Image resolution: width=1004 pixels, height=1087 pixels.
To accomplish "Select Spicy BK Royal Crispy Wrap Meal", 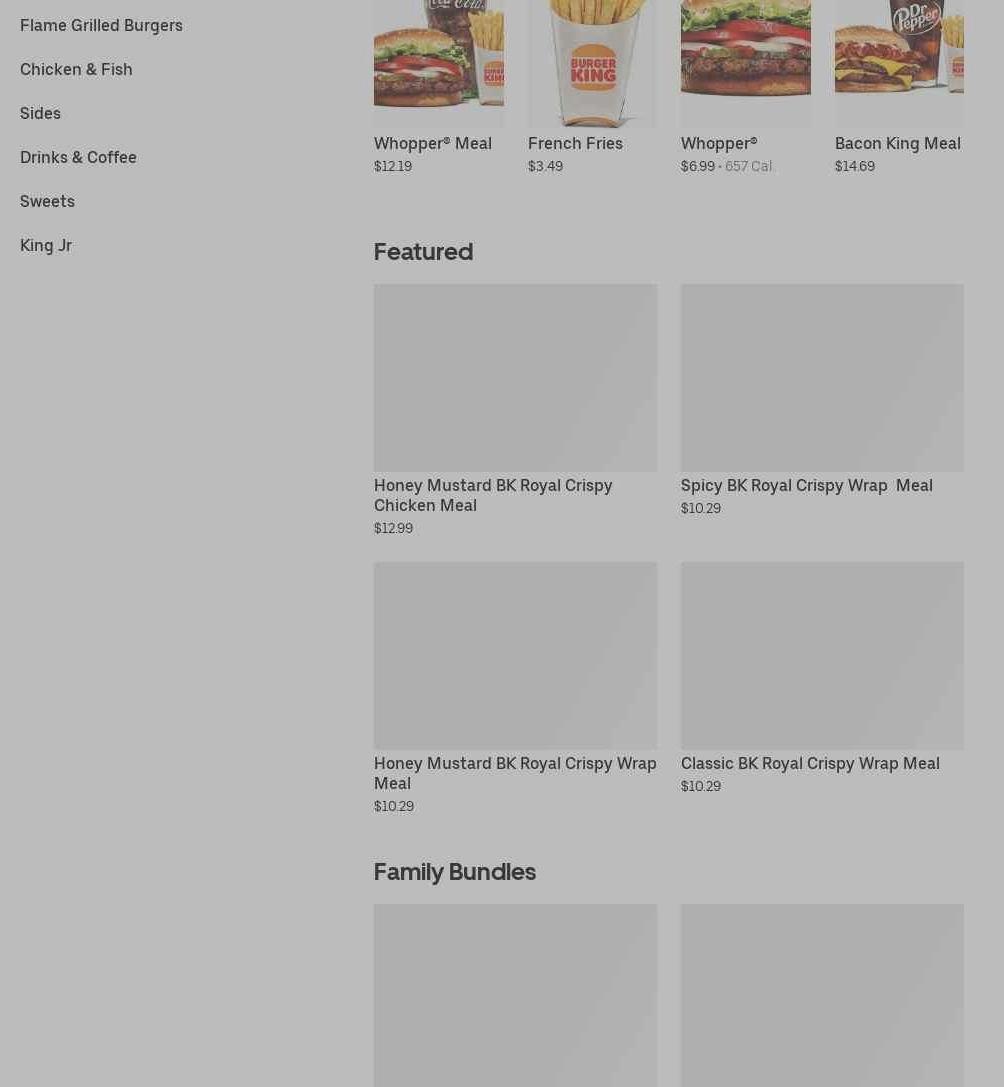I will click(x=806, y=485).
